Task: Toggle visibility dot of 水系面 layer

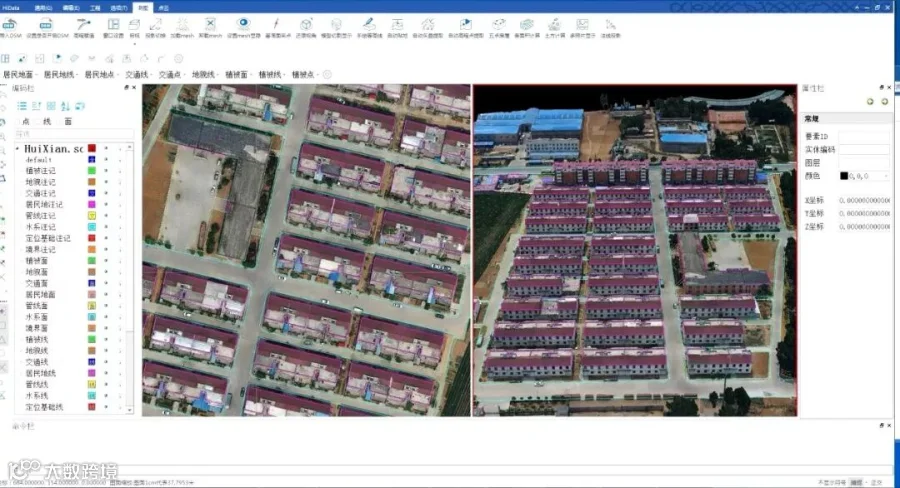Action: (x=106, y=317)
